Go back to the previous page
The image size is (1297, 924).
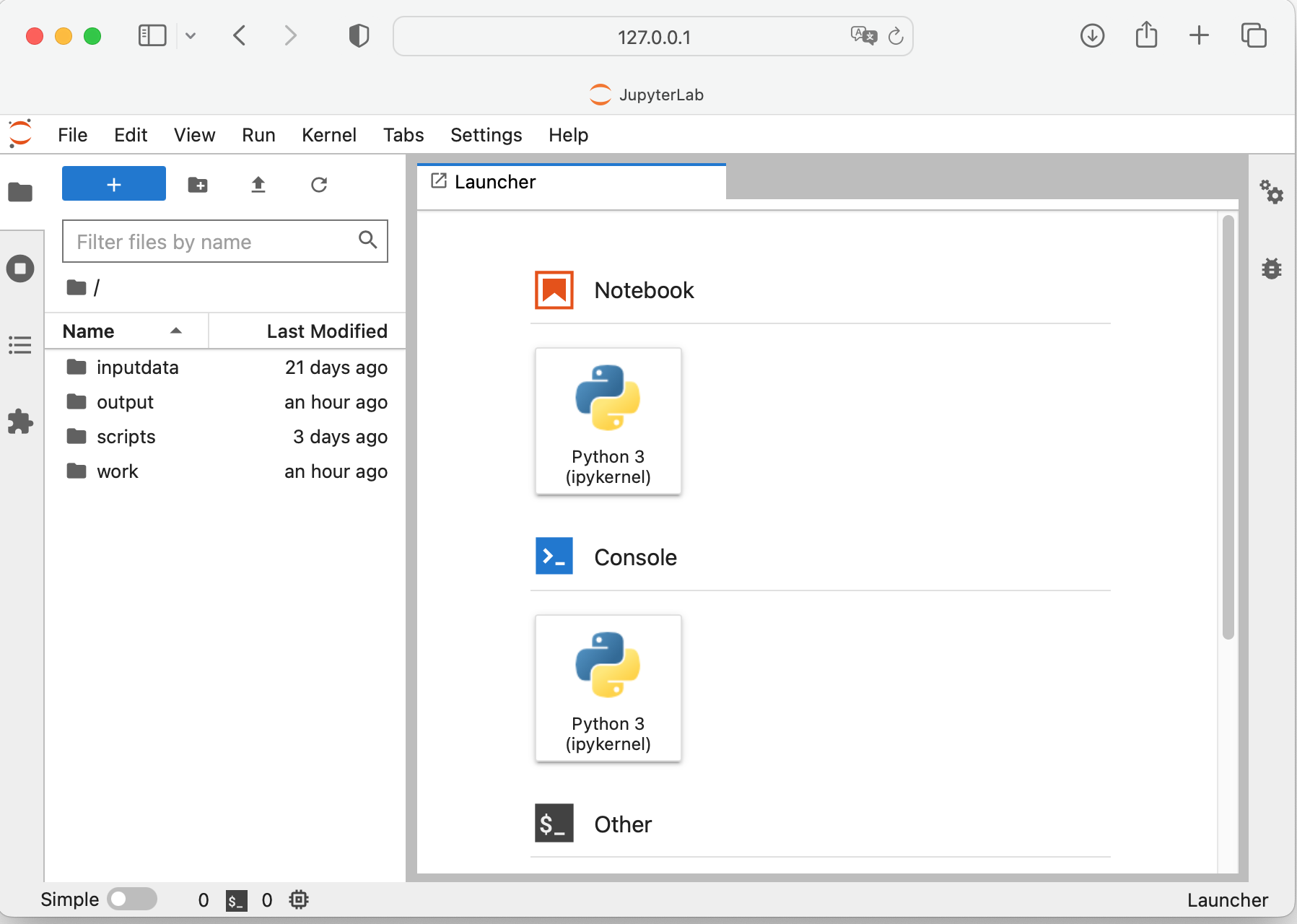click(240, 35)
